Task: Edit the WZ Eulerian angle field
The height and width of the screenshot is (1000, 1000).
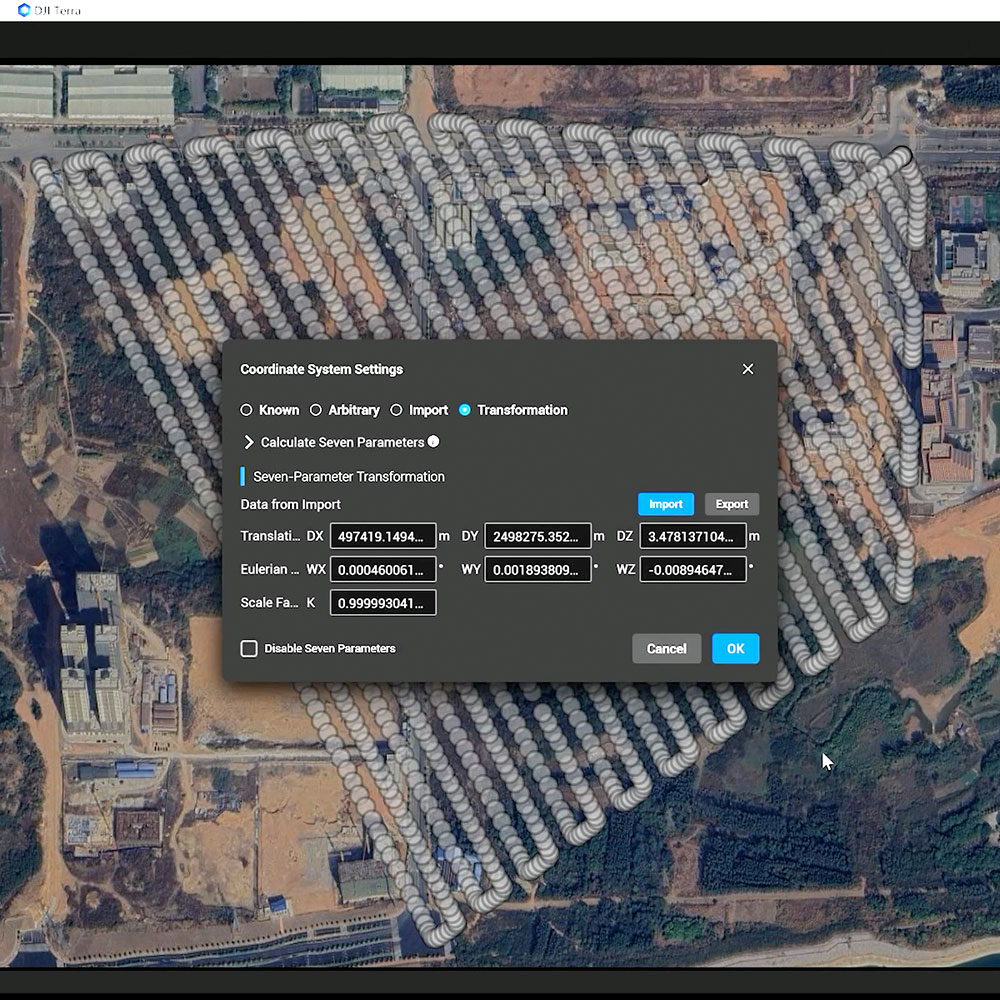Action: [692, 569]
